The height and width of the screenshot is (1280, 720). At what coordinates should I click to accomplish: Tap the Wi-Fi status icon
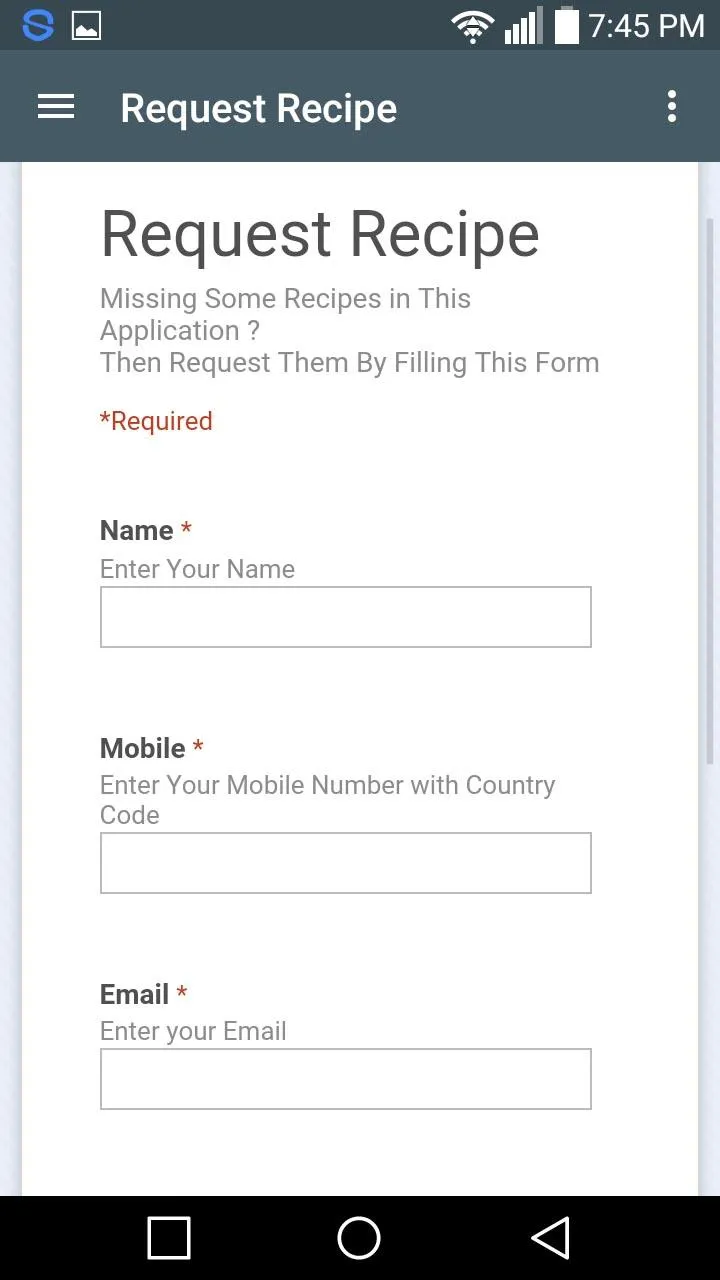472,26
